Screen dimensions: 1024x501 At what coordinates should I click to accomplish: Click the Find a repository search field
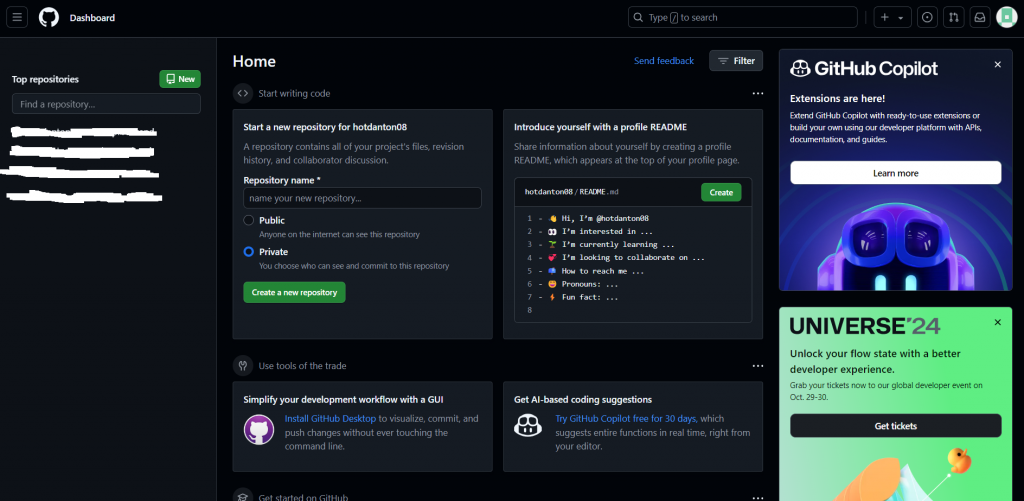point(106,104)
